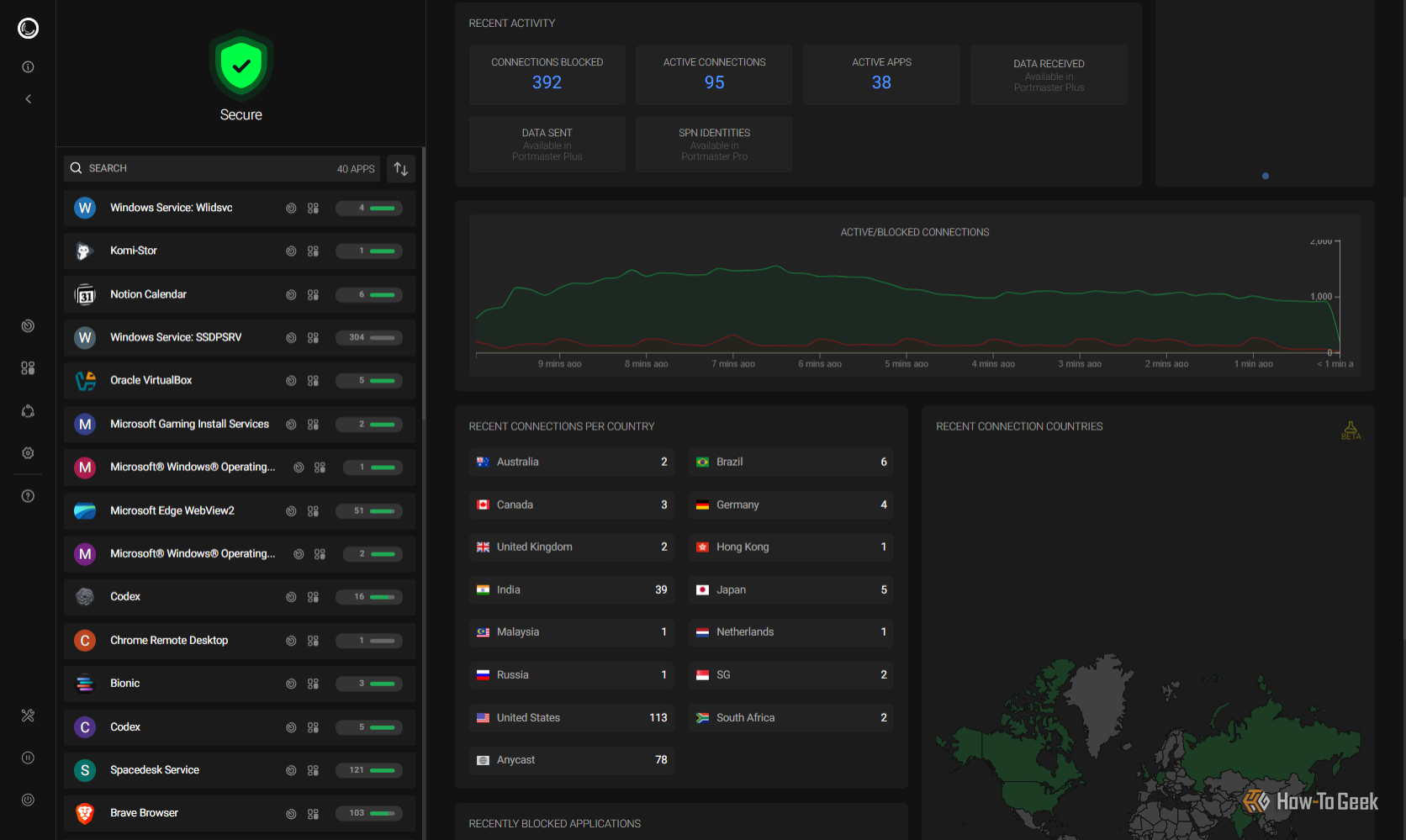The image size is (1406, 840).
Task: Click the SPN Identities Portmaster Pro card
Action: tap(715, 145)
